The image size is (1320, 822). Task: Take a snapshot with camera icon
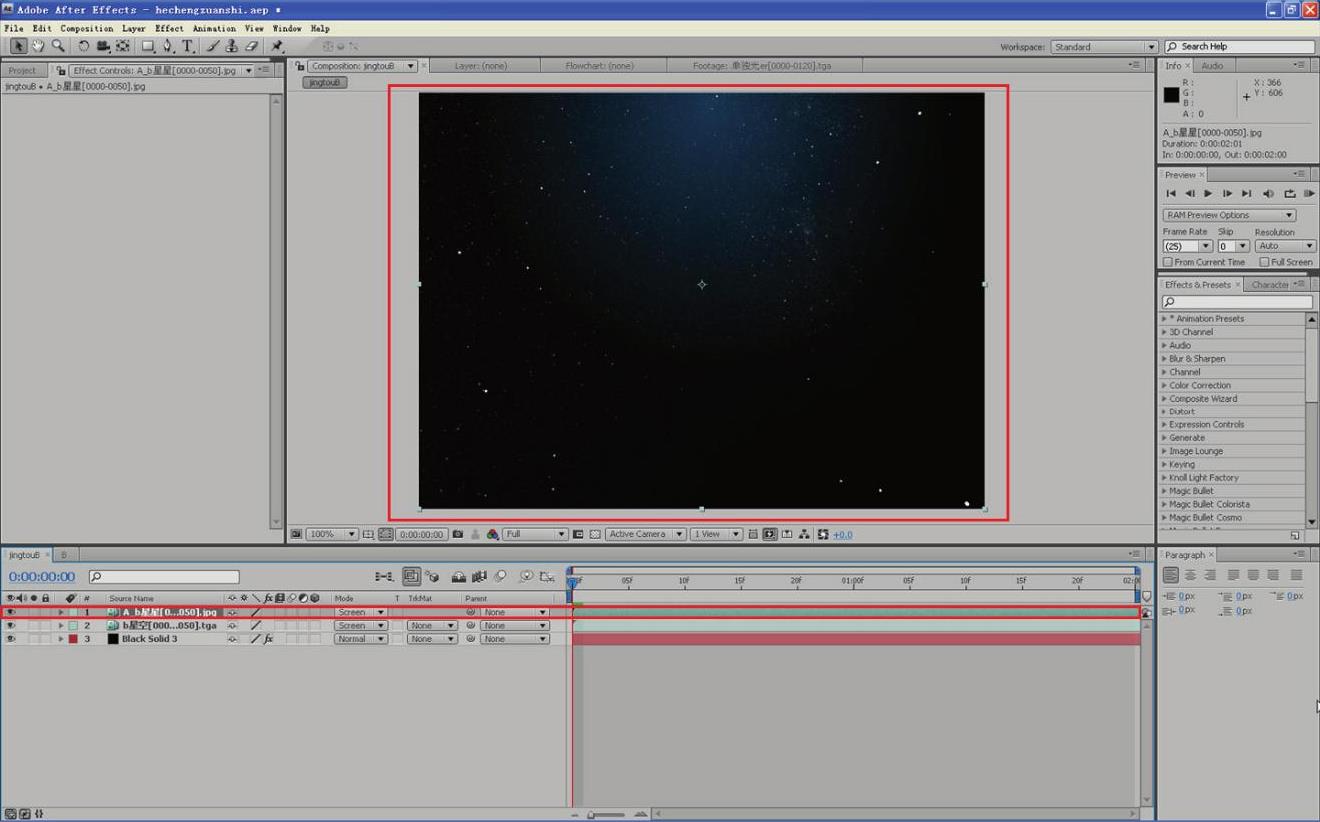[458, 534]
